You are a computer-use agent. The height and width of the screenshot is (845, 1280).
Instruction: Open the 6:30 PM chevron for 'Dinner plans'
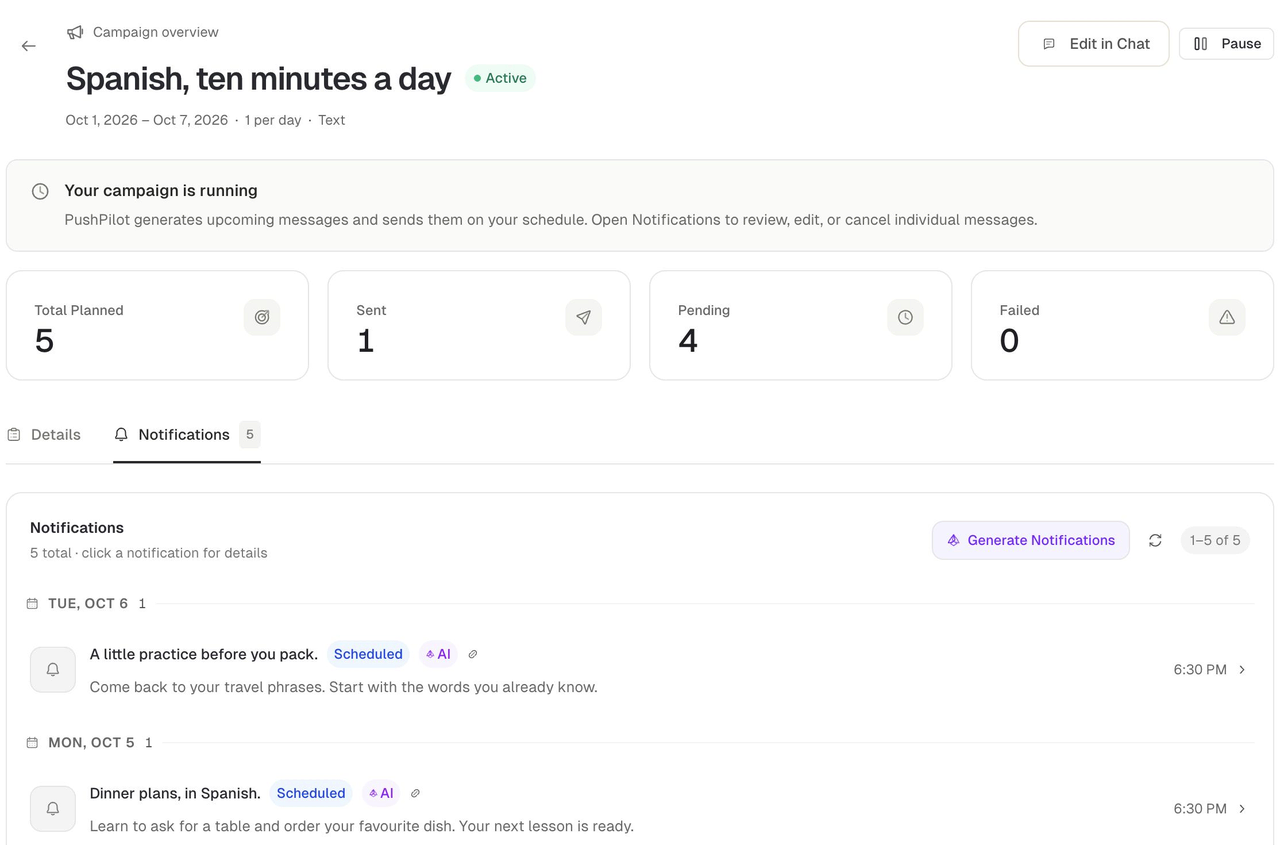coord(1242,809)
